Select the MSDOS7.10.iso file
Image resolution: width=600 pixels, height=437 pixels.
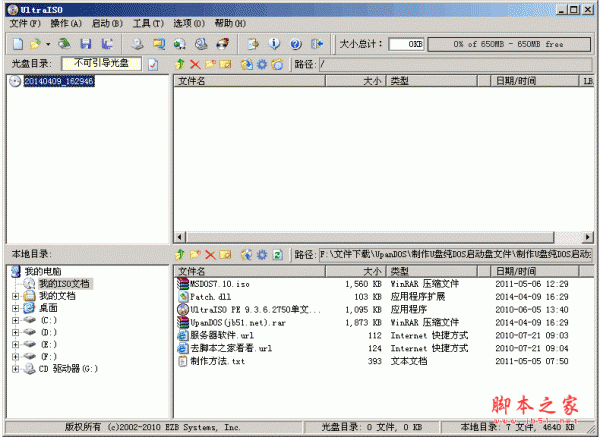[x=220, y=284]
